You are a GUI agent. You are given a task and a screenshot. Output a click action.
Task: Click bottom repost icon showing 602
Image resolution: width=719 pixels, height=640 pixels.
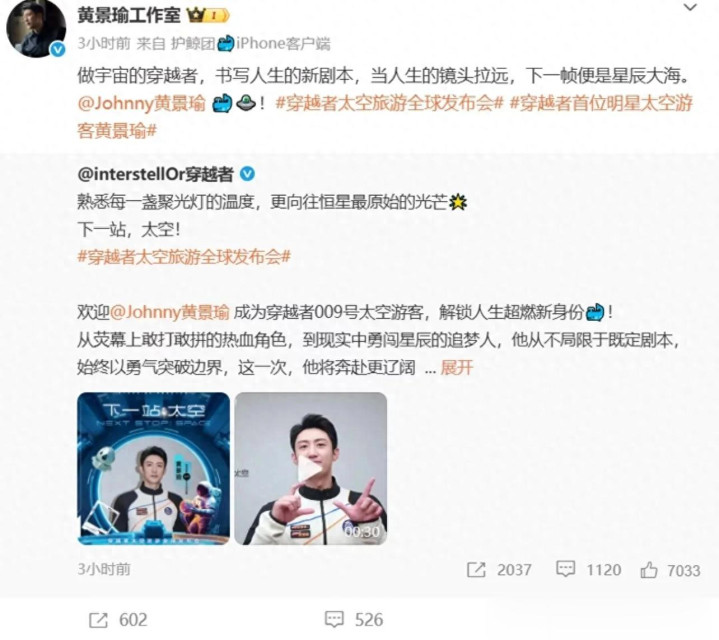[x=98, y=620]
